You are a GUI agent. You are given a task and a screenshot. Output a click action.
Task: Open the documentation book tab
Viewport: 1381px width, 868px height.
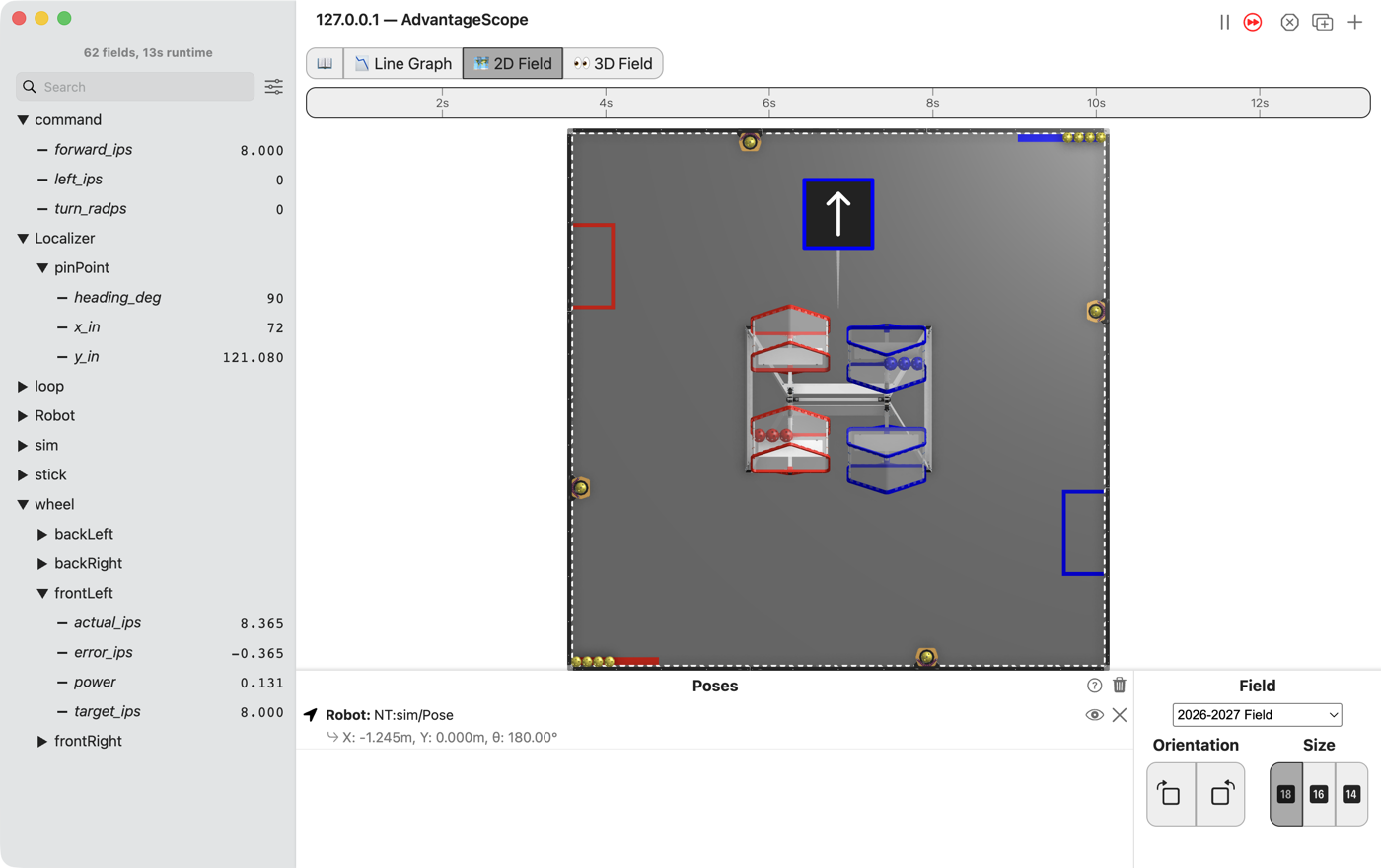coord(325,63)
